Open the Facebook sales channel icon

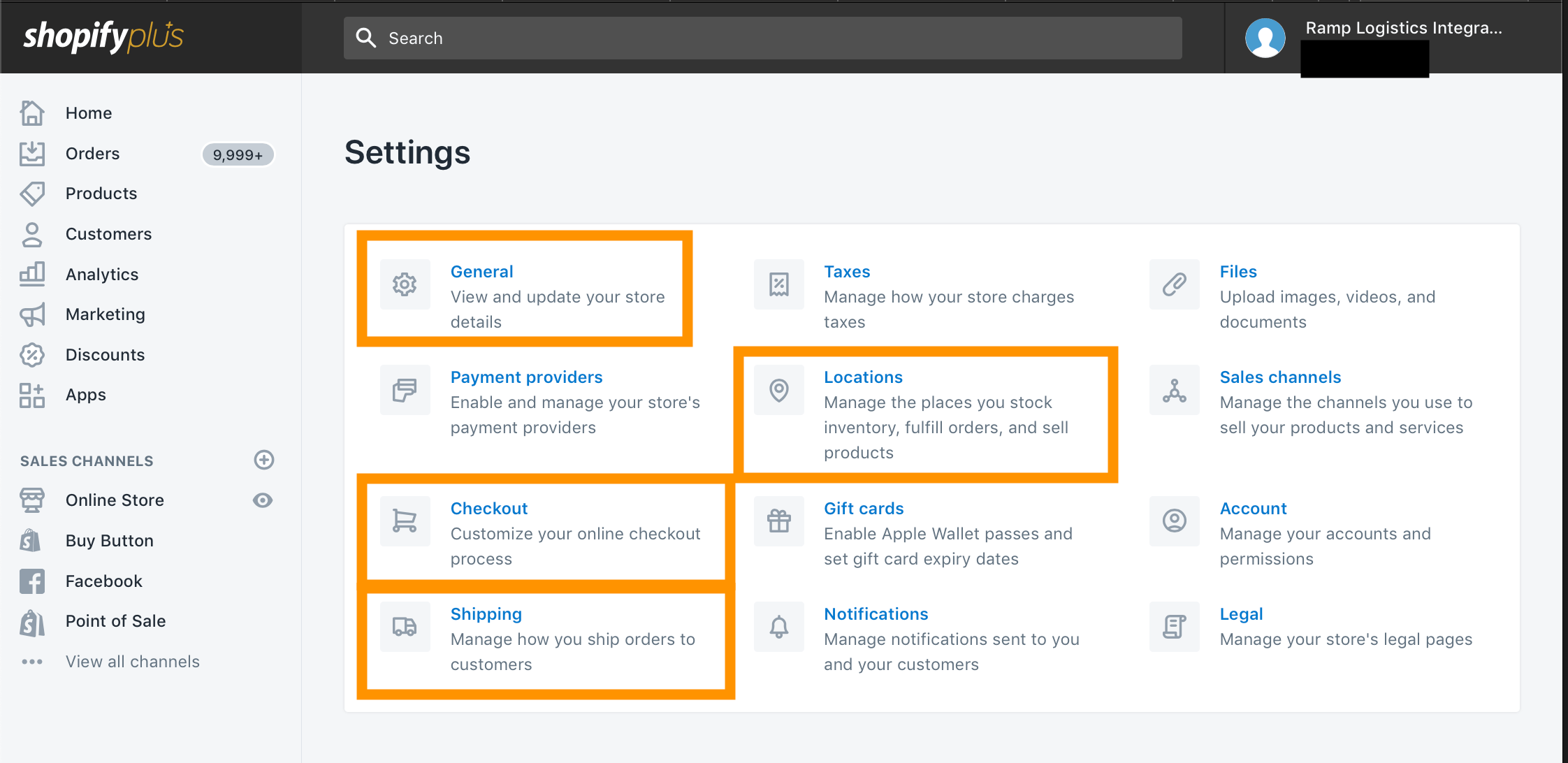(31, 581)
